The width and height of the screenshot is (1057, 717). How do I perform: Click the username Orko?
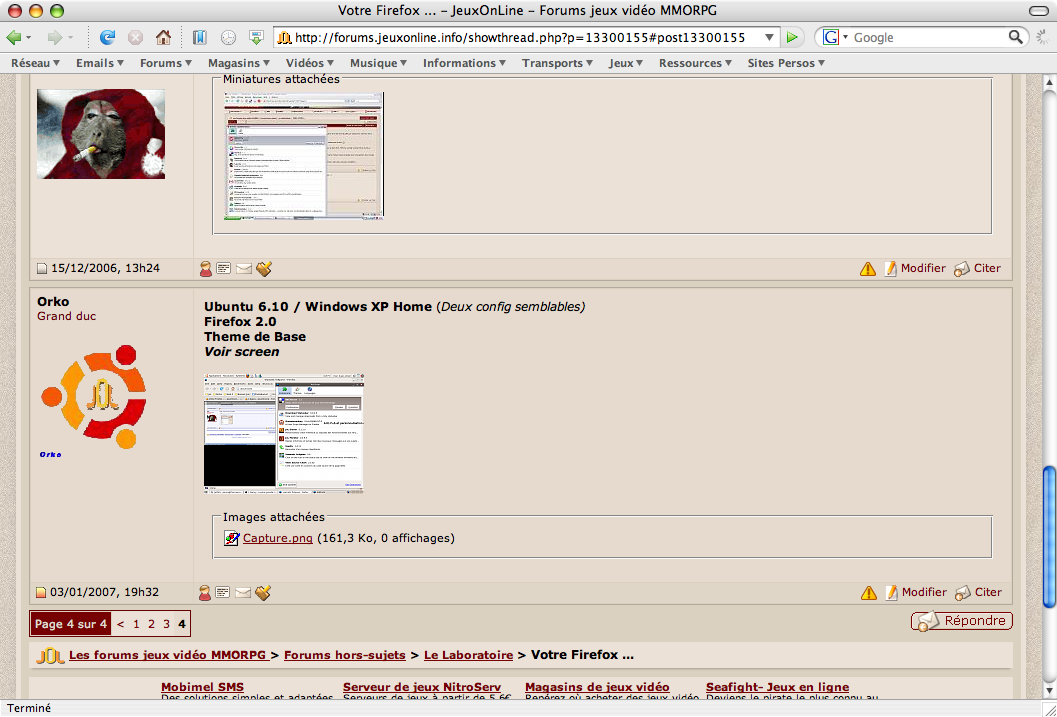point(53,301)
